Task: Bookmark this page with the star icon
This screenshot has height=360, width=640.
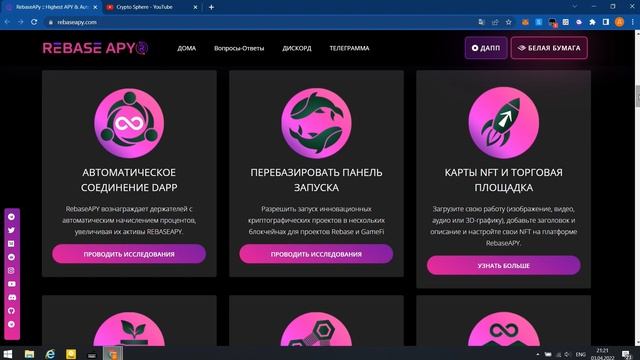Action: click(x=509, y=22)
